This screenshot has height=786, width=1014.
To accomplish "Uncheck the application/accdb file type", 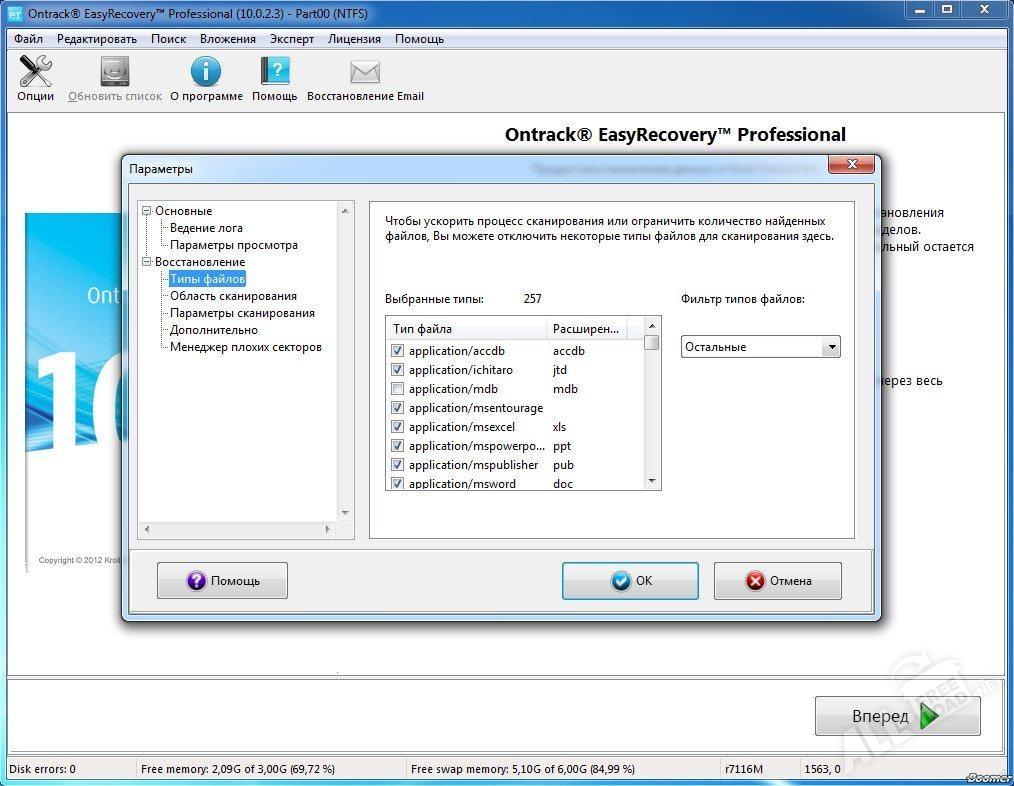I will pos(398,351).
